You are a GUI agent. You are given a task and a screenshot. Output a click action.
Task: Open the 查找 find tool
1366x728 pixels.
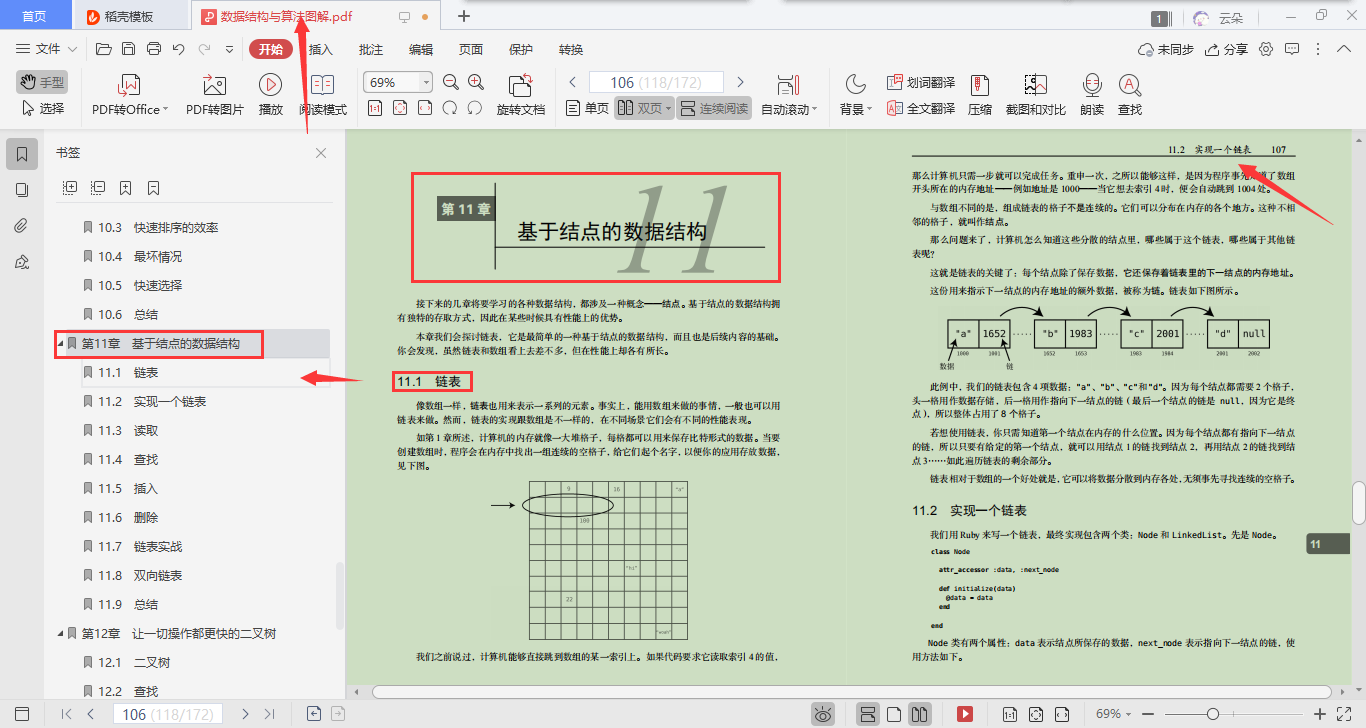pyautogui.click(x=1130, y=96)
